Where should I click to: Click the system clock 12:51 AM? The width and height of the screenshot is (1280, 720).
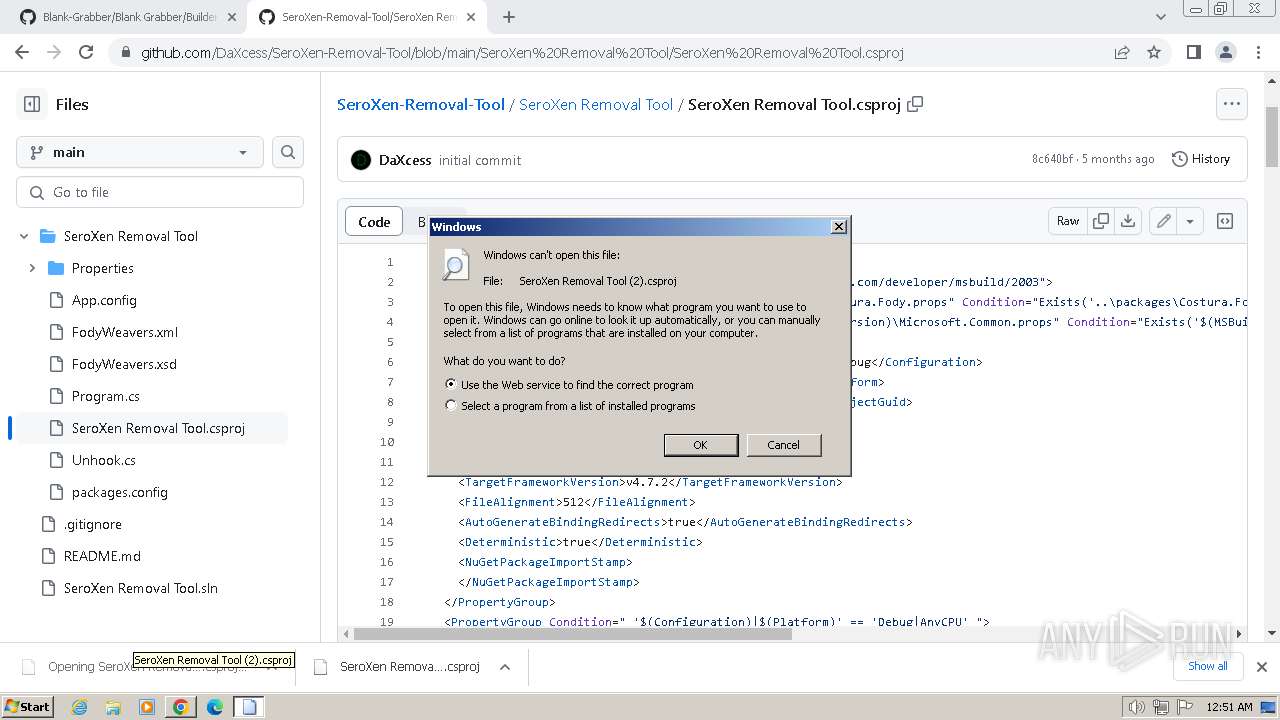coord(1229,707)
